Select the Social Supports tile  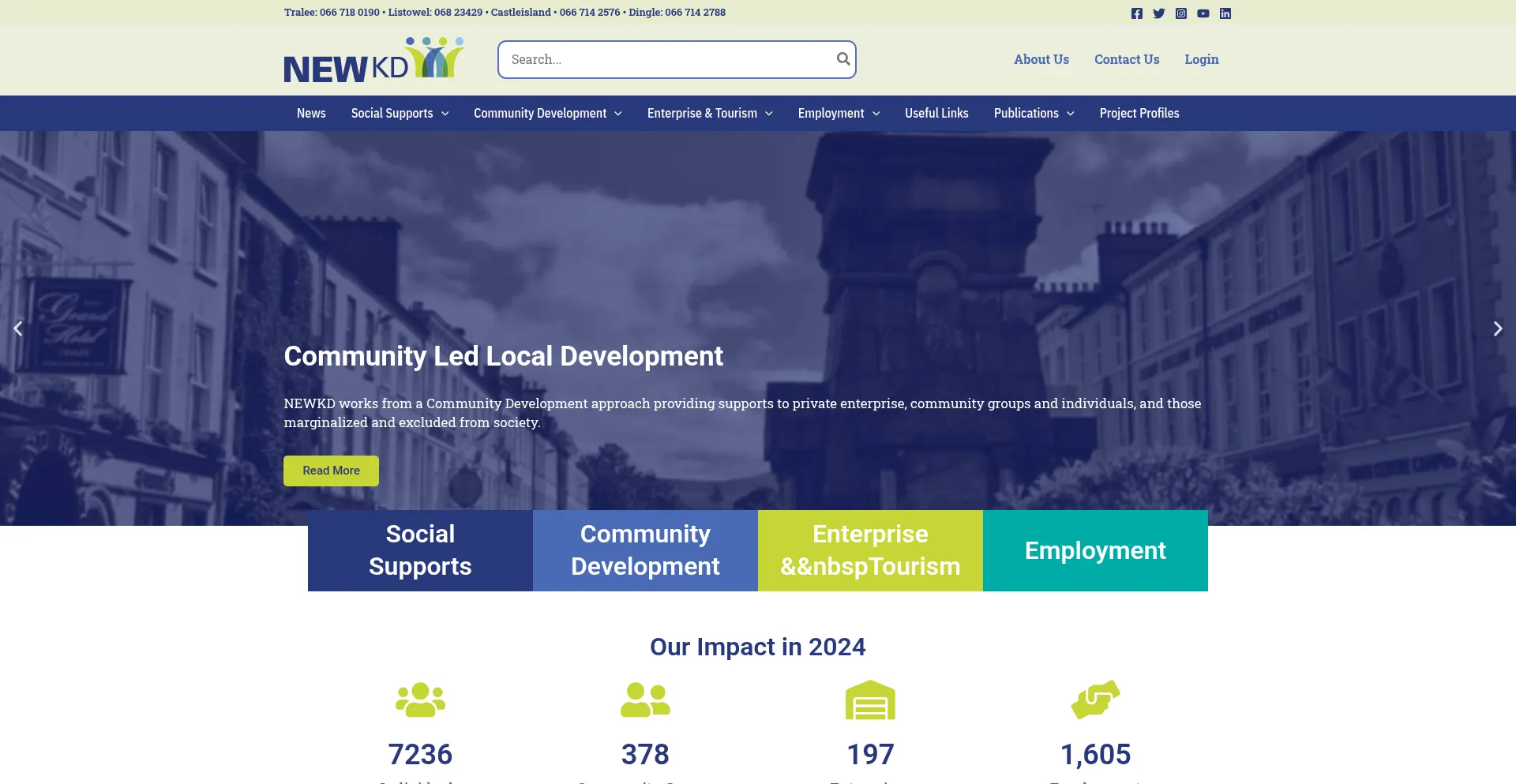[420, 550]
